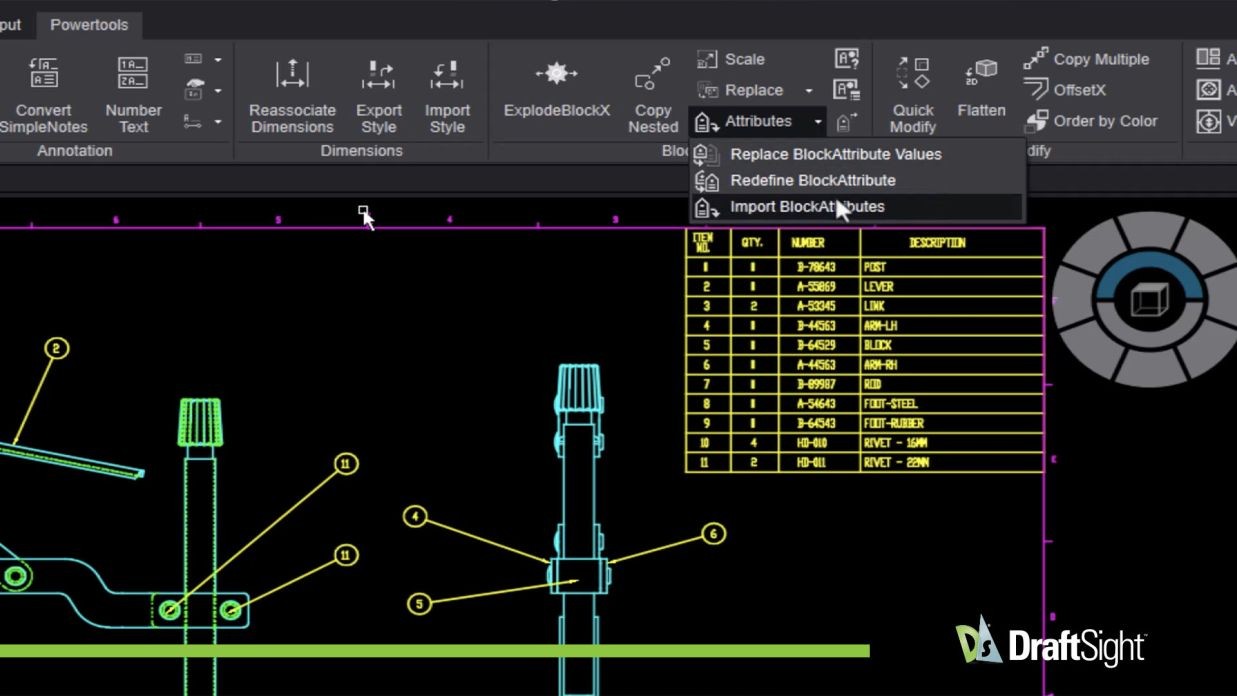Open the dropdown arrow beside the text-frame icon
The height and width of the screenshot is (696, 1237).
tap(217, 60)
